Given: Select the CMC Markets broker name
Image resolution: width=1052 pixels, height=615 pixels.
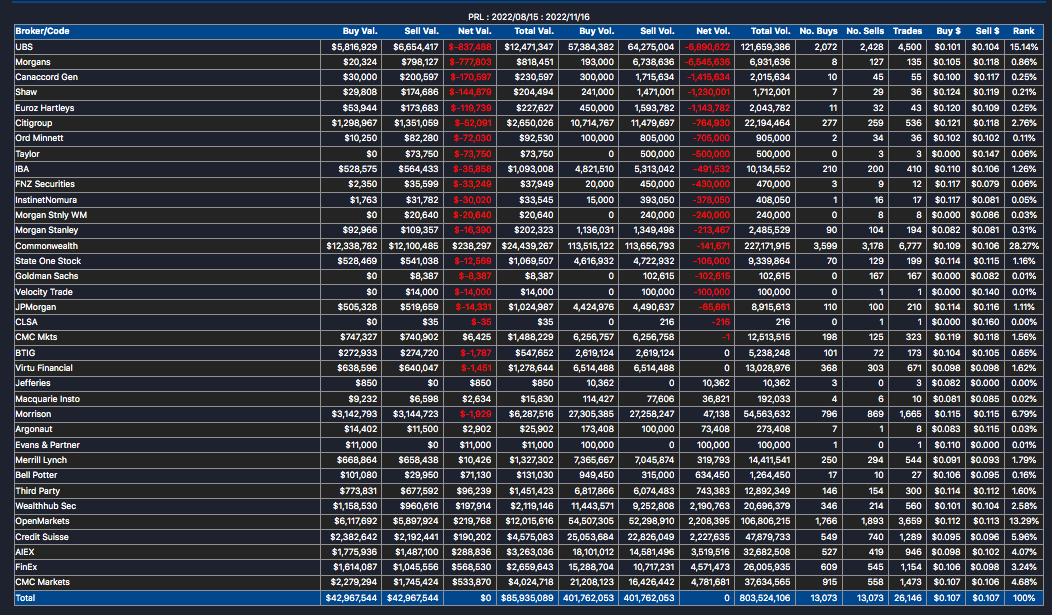Looking at the screenshot, I should (42, 581).
